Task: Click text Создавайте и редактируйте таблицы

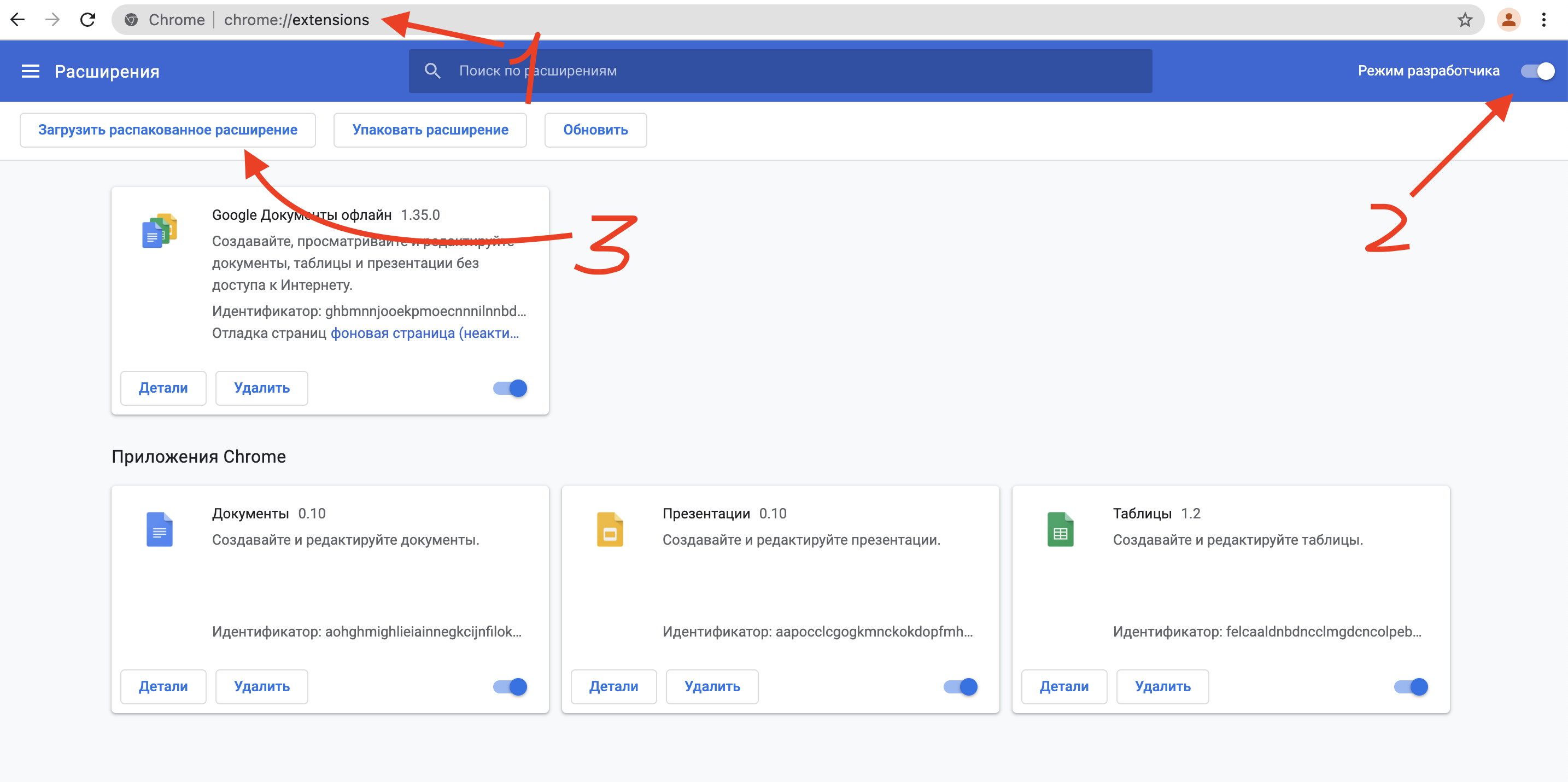Action: click(1238, 540)
